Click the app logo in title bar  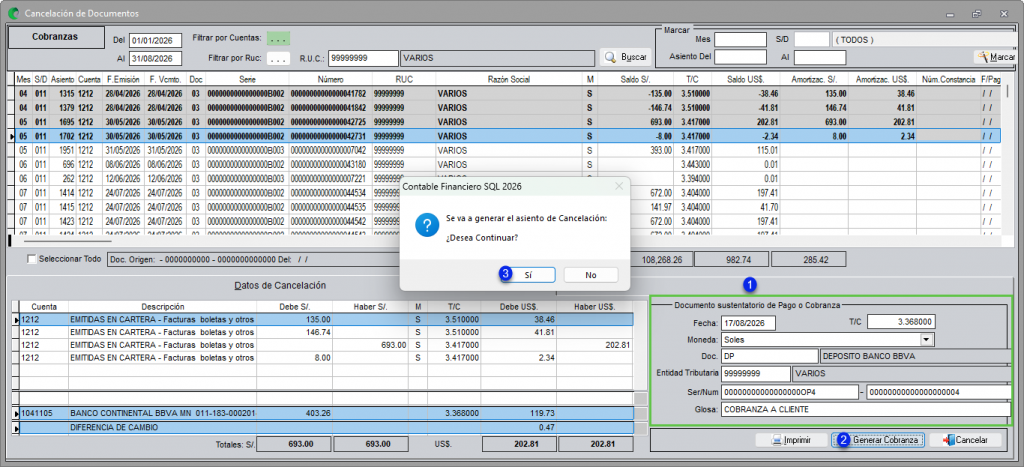12,13
